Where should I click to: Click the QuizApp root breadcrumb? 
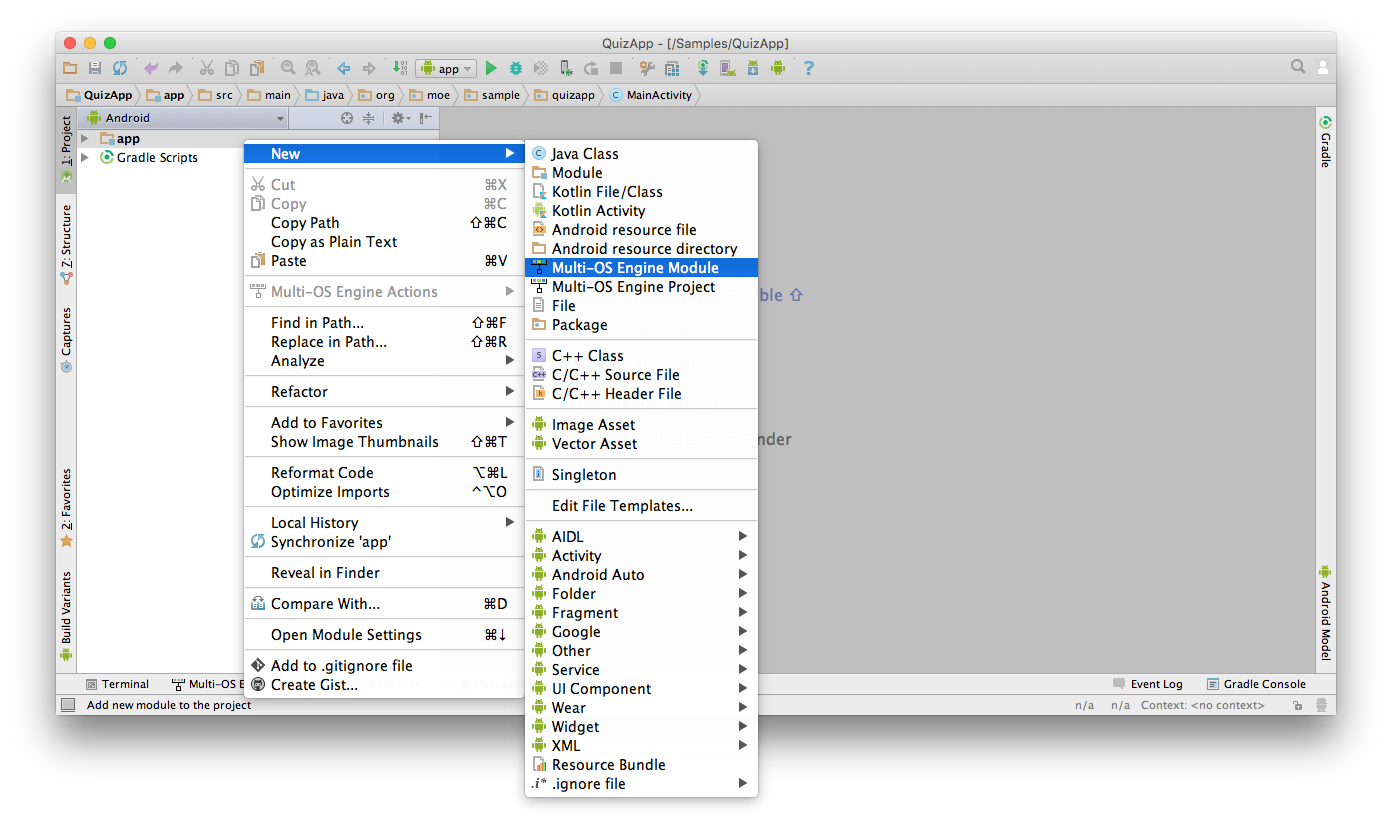click(99, 95)
